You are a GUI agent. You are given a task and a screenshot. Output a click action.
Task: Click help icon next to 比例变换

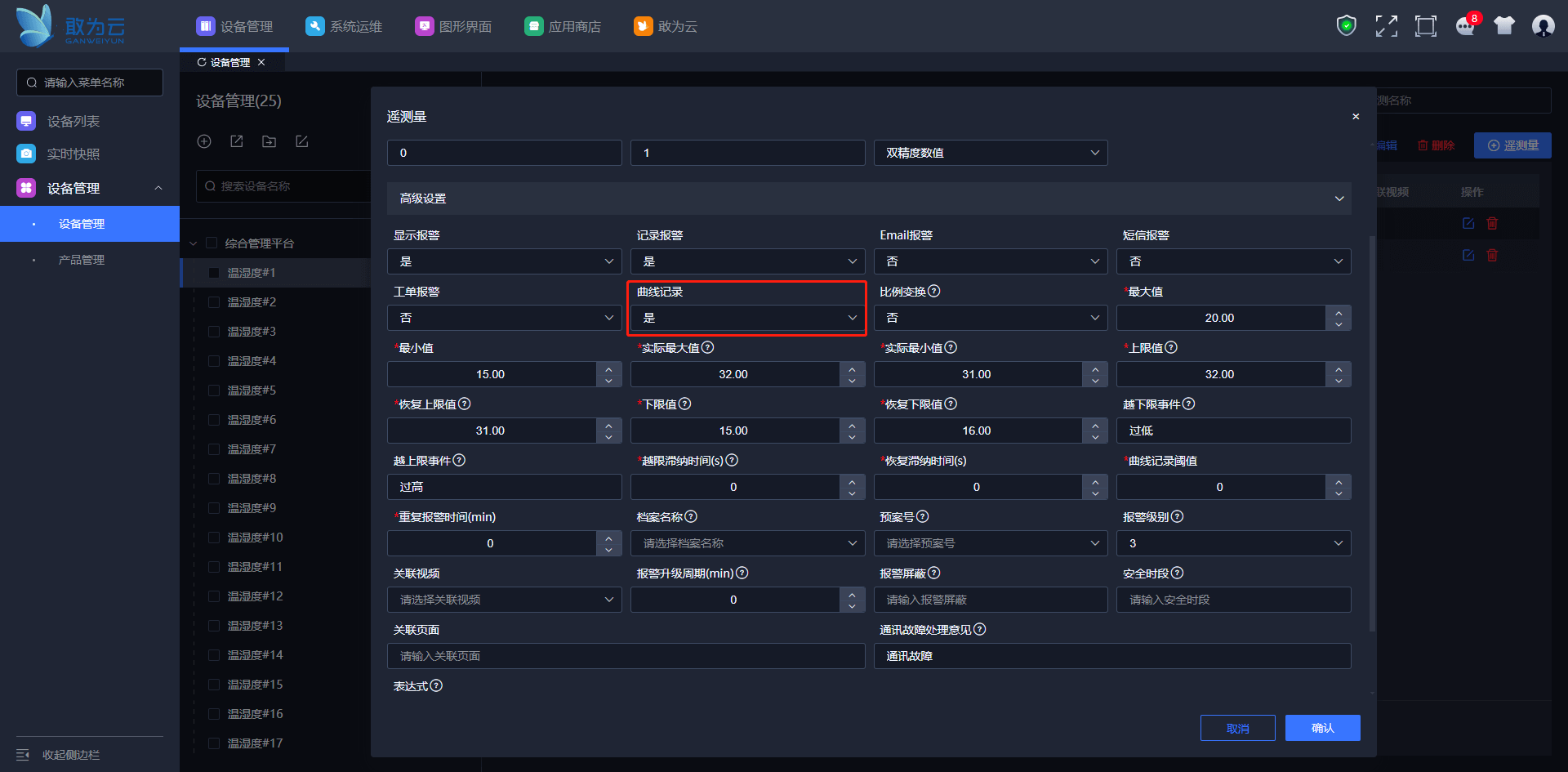(x=934, y=291)
